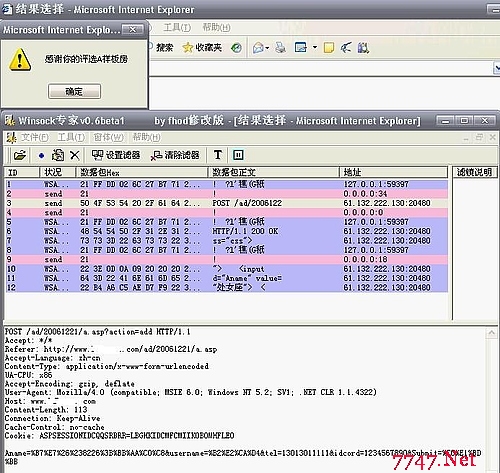Click the 设置滤器 filter settings button
This screenshot has width=500, height=473.
[x=116, y=155]
